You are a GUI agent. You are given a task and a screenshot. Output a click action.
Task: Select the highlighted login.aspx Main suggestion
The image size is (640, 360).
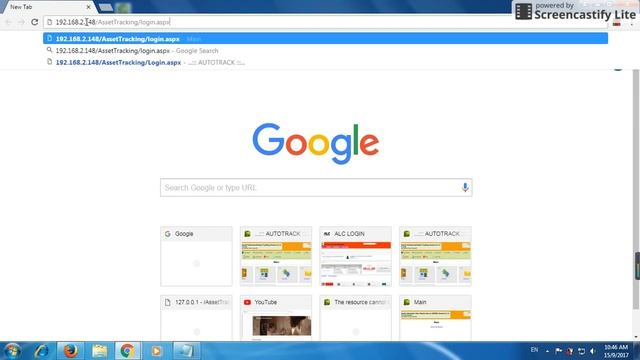point(325,39)
